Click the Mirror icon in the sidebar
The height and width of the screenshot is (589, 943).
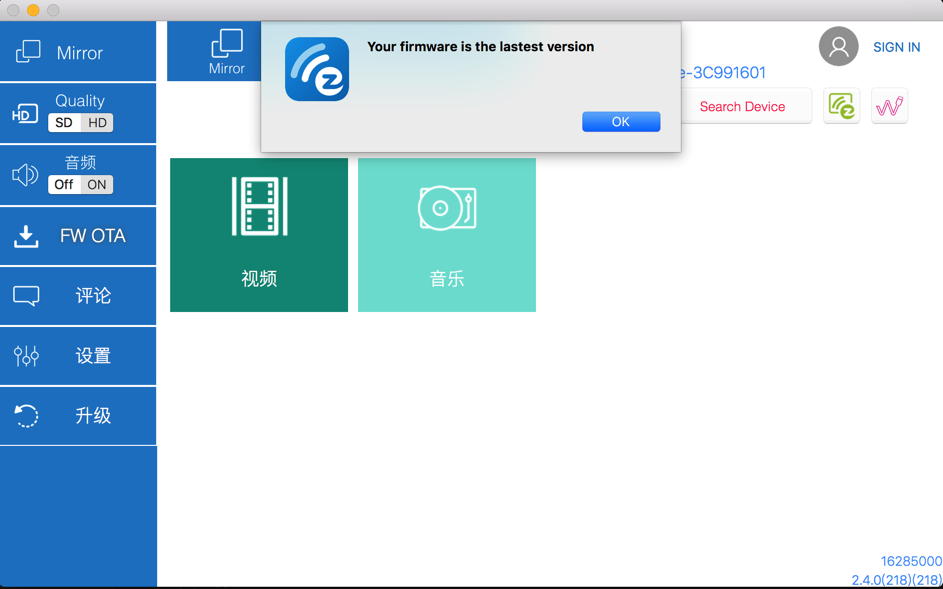[x=28, y=52]
